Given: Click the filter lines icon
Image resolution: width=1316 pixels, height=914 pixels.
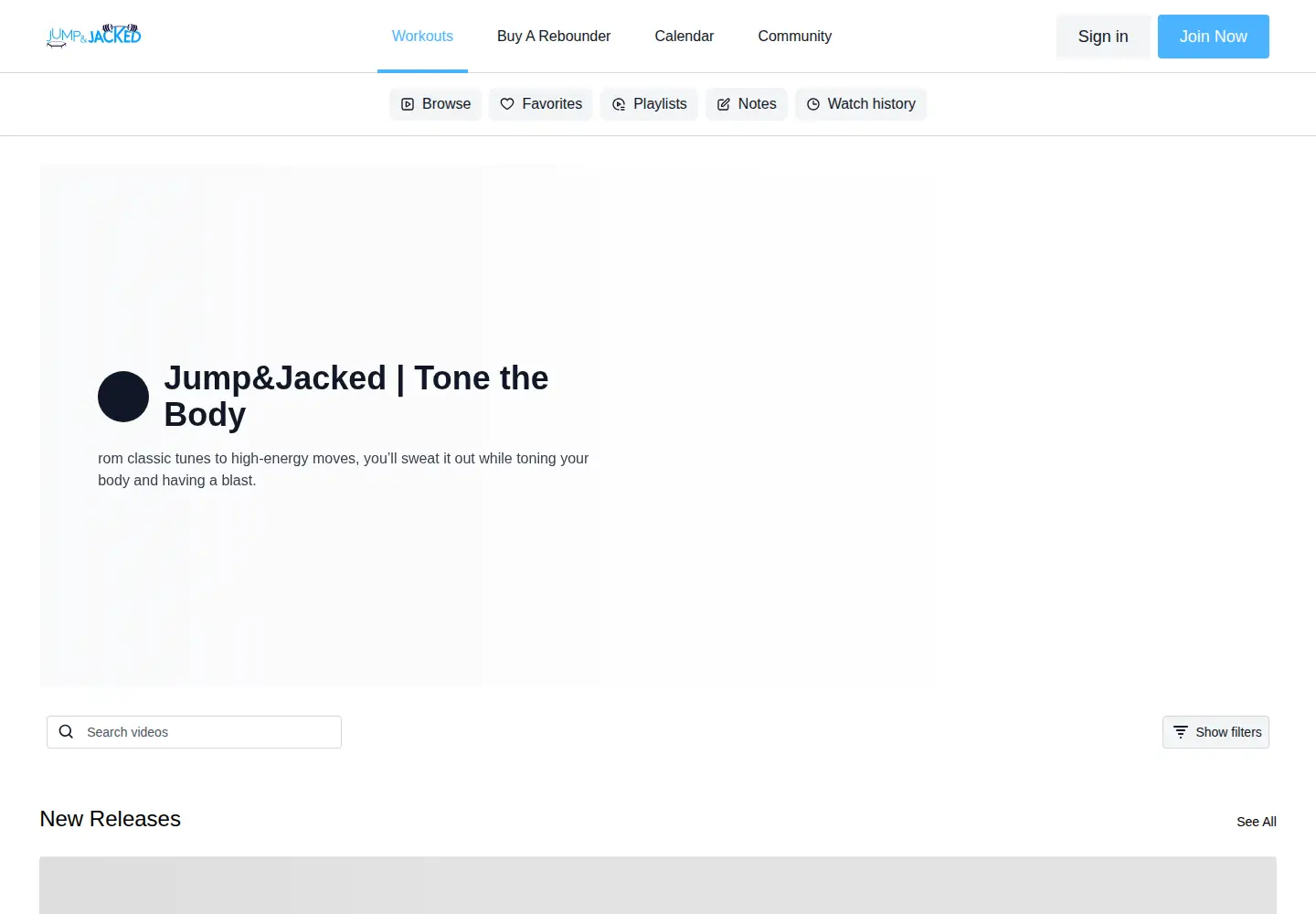Looking at the screenshot, I should [1181, 732].
